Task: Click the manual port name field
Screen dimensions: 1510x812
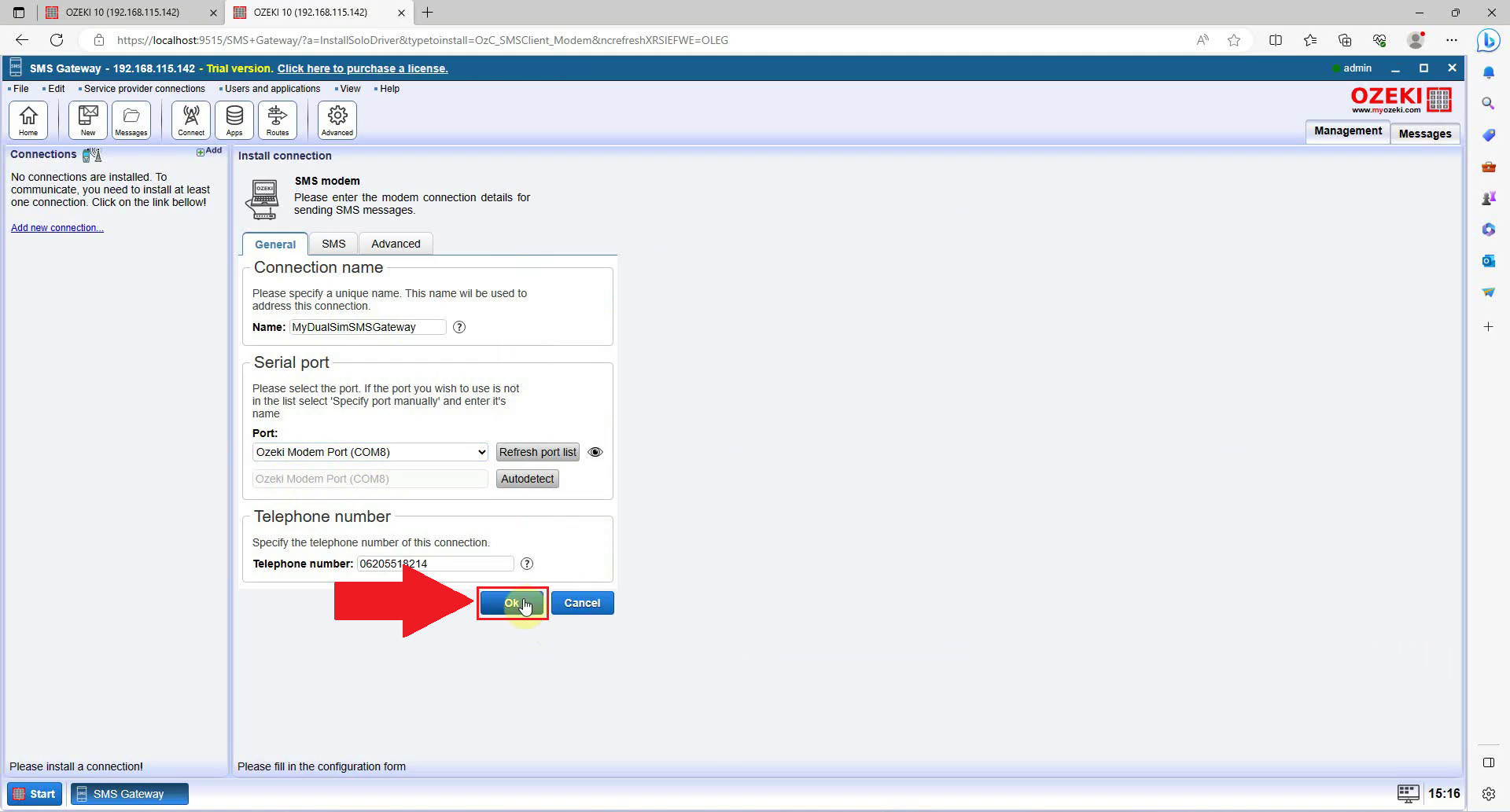Action: click(x=370, y=479)
